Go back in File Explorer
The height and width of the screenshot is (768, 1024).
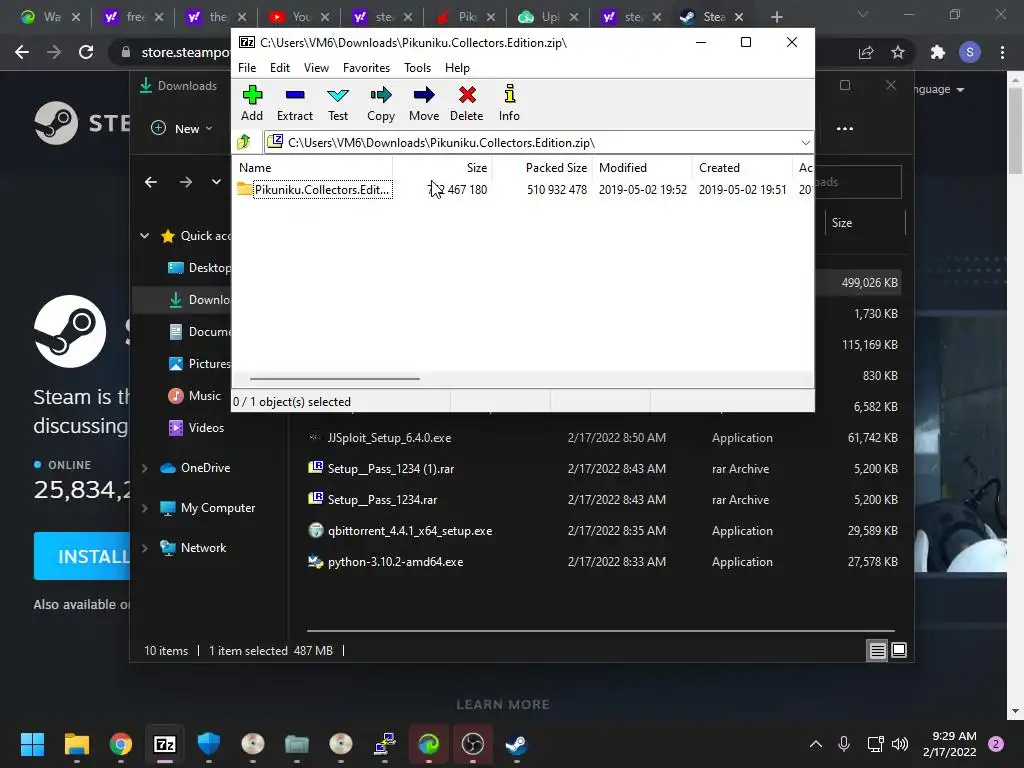(x=151, y=182)
